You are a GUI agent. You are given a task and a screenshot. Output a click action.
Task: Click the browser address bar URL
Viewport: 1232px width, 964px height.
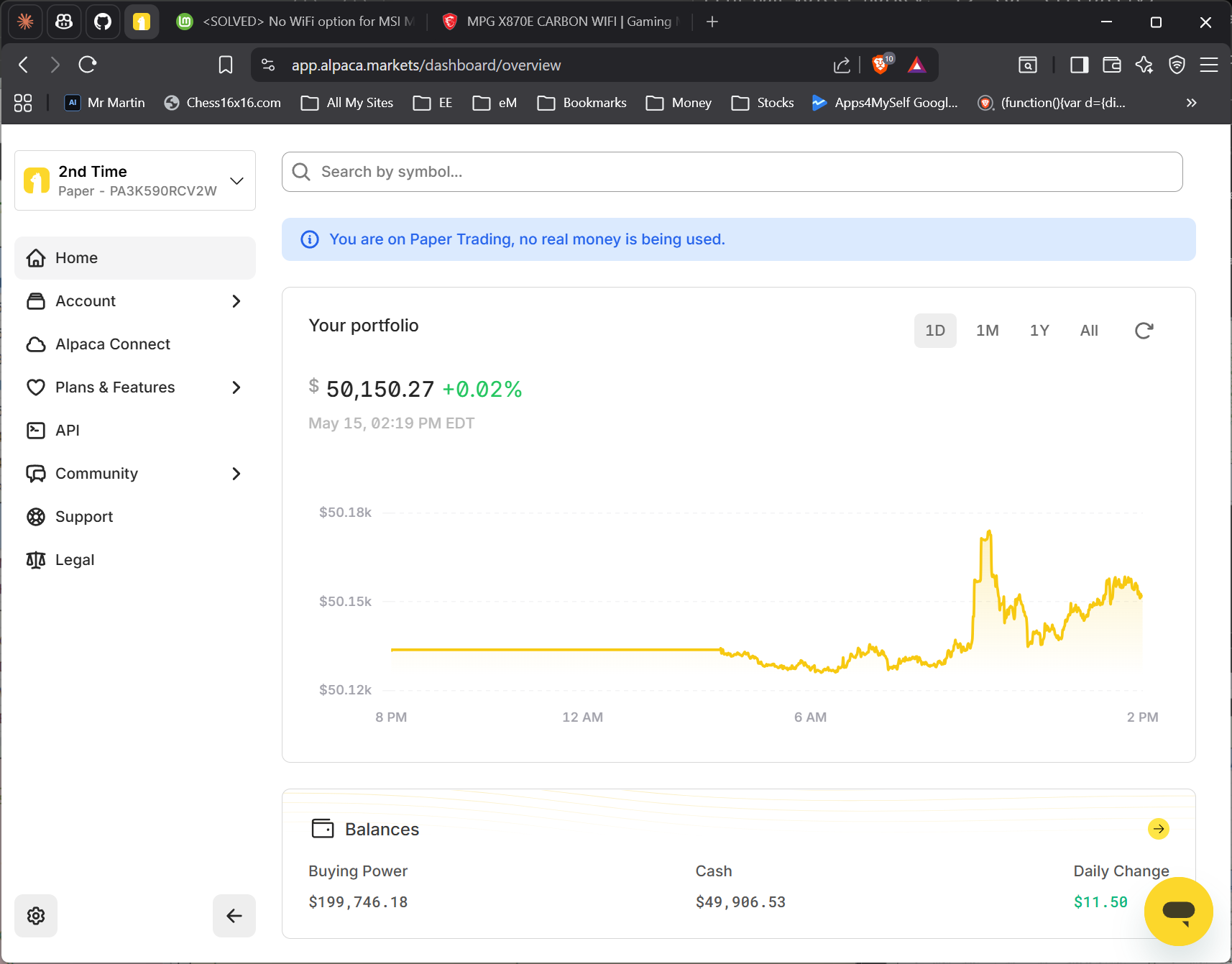[x=426, y=65]
